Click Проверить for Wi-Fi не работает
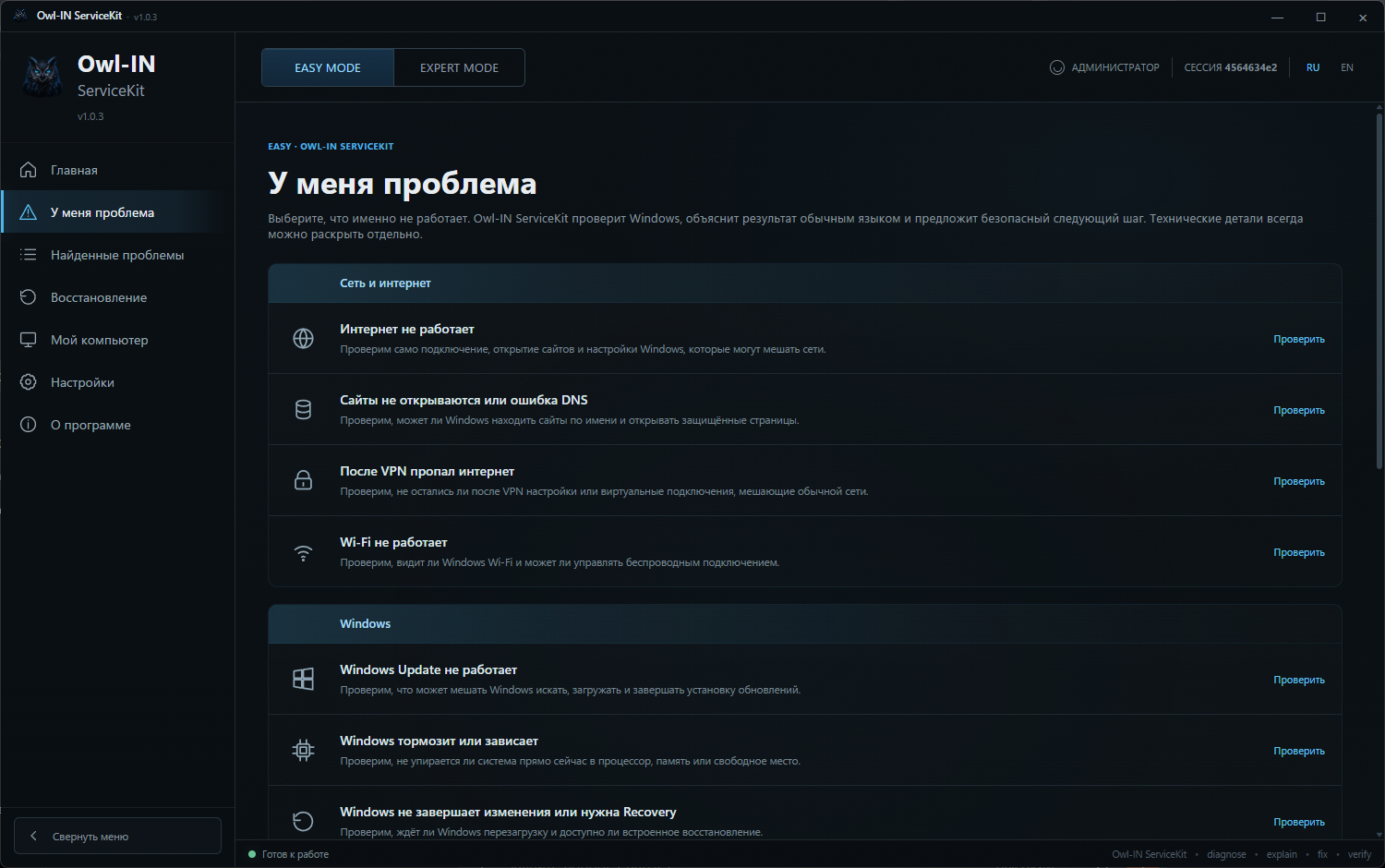 [x=1298, y=552]
